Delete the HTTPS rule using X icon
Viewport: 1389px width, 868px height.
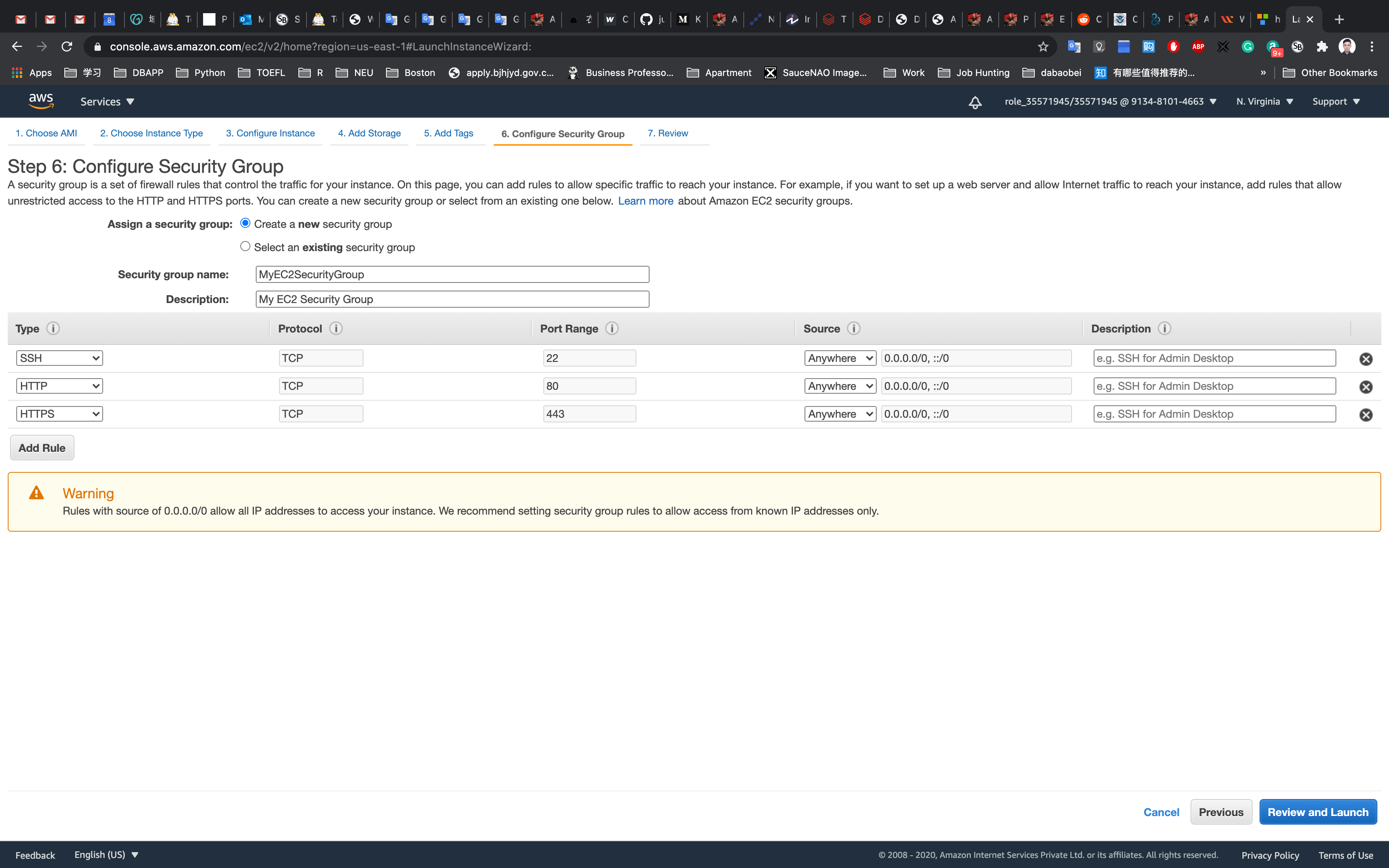(x=1365, y=415)
